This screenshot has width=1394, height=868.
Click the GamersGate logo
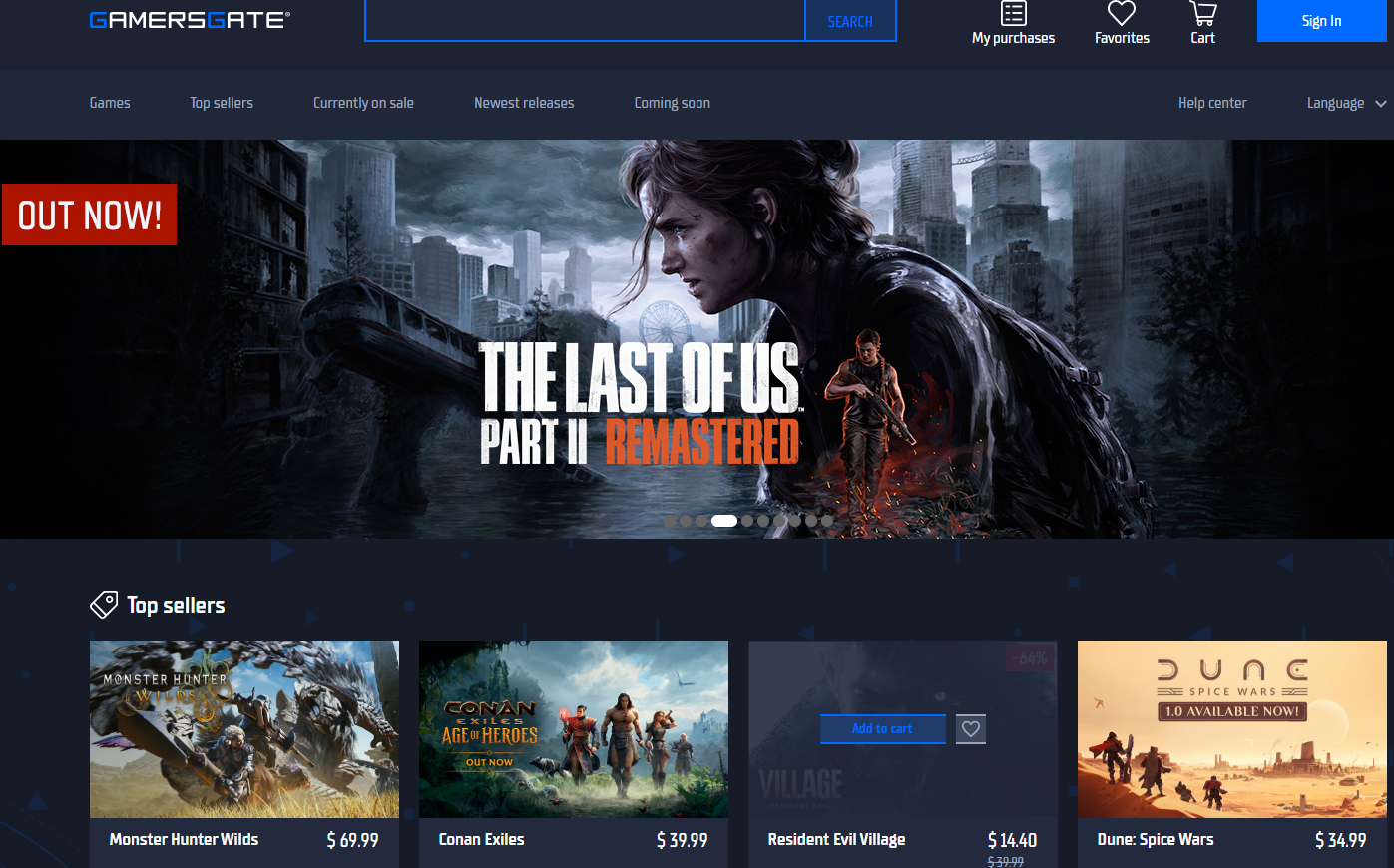(190, 20)
